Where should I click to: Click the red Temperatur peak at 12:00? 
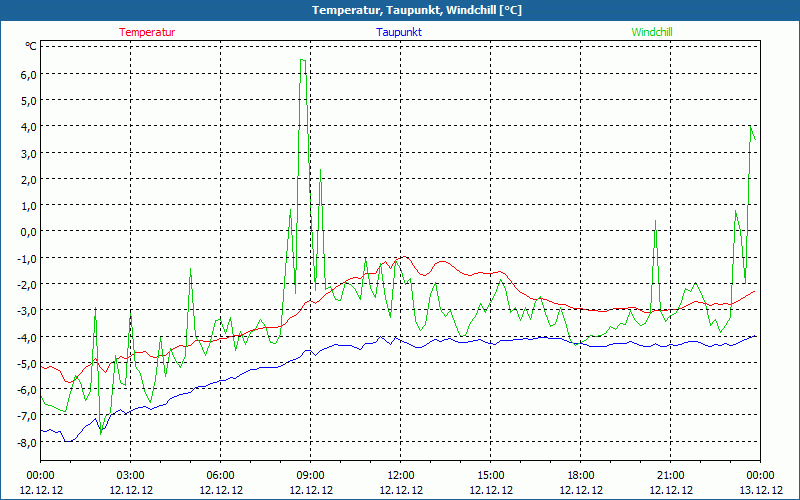pos(405,257)
